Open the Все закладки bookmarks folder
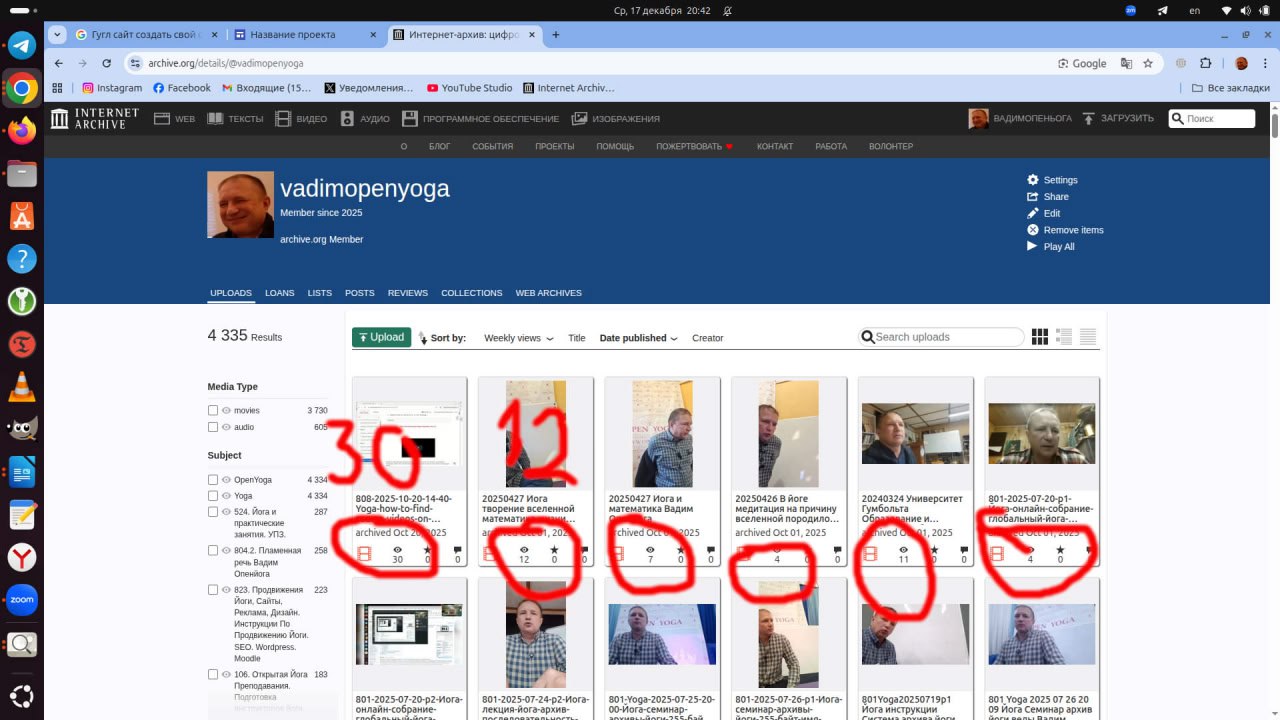The height and width of the screenshot is (720, 1280). click(1230, 88)
